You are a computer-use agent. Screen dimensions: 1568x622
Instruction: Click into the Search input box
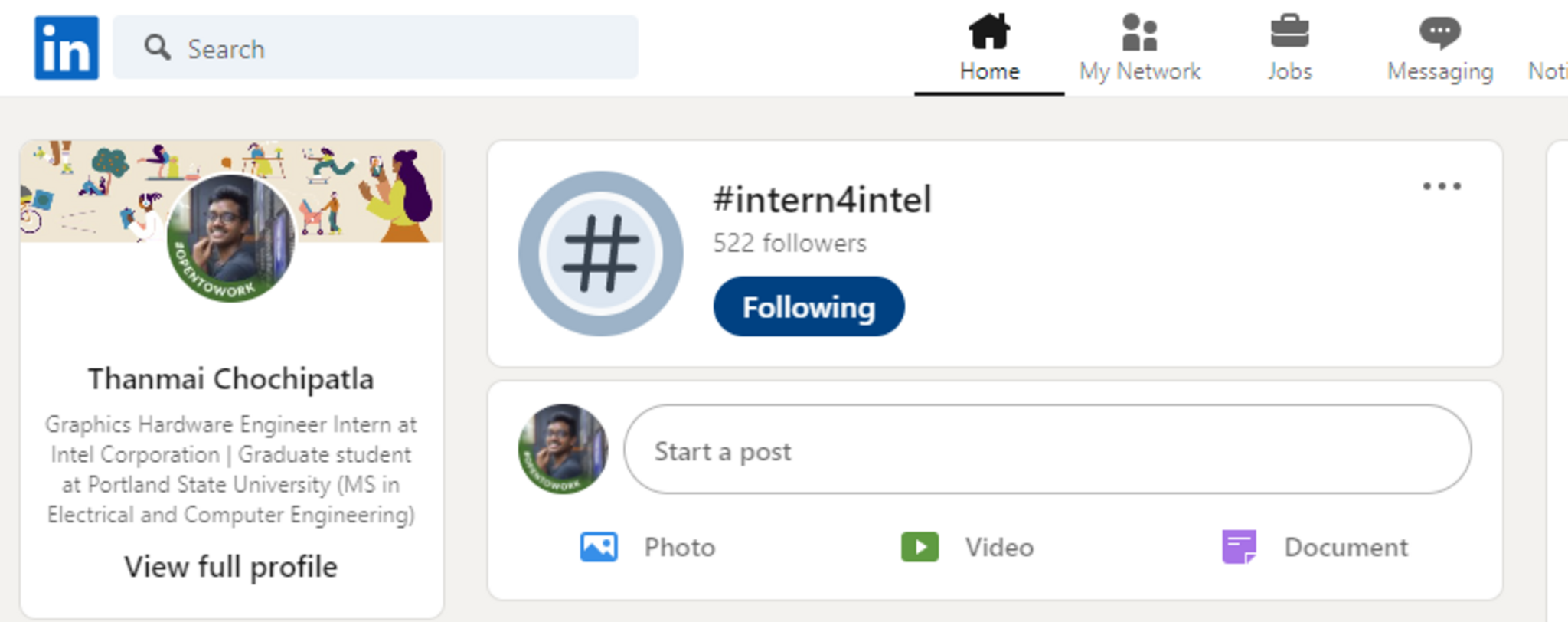click(398, 48)
